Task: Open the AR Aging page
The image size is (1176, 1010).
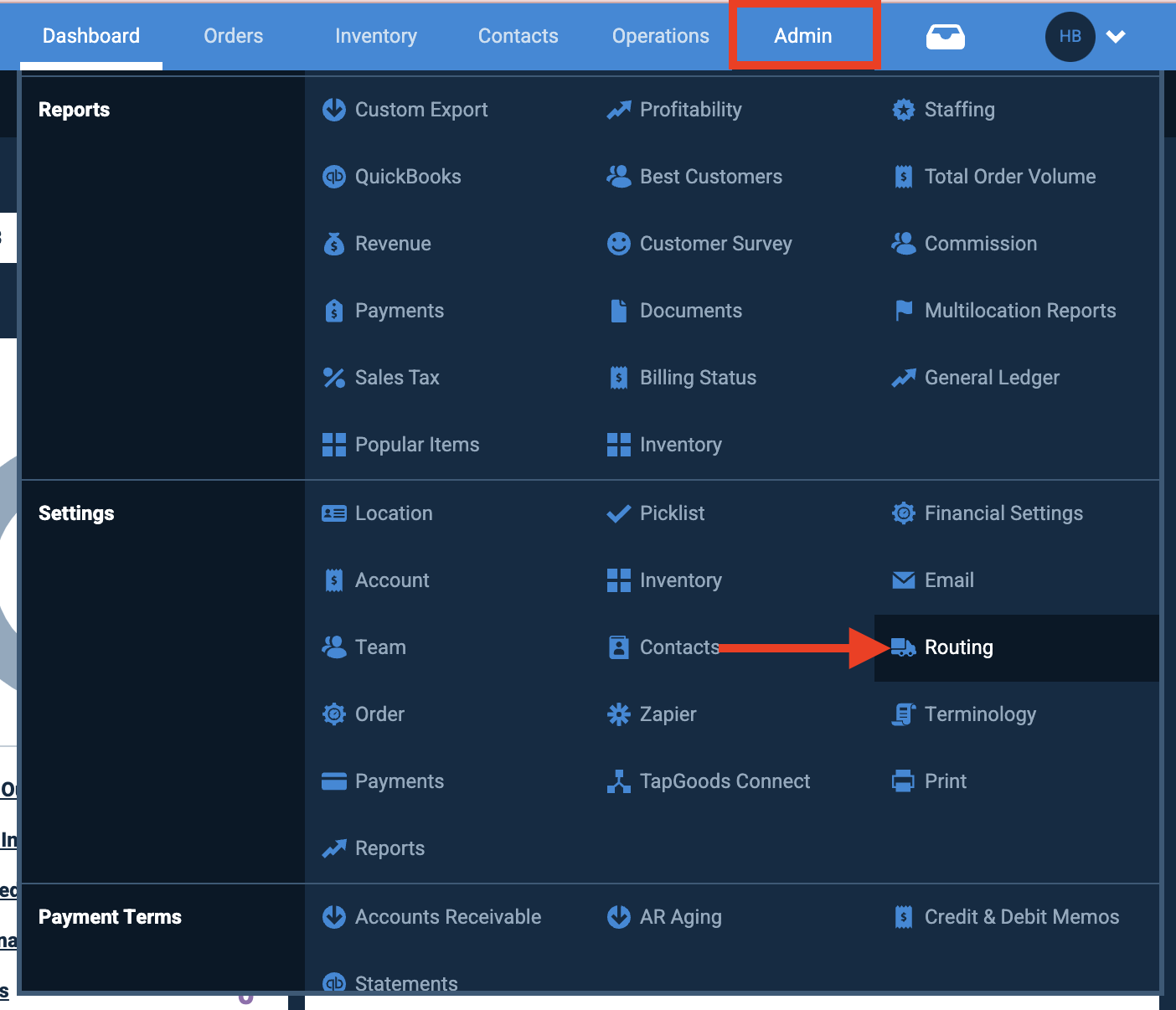Action: tap(681, 917)
